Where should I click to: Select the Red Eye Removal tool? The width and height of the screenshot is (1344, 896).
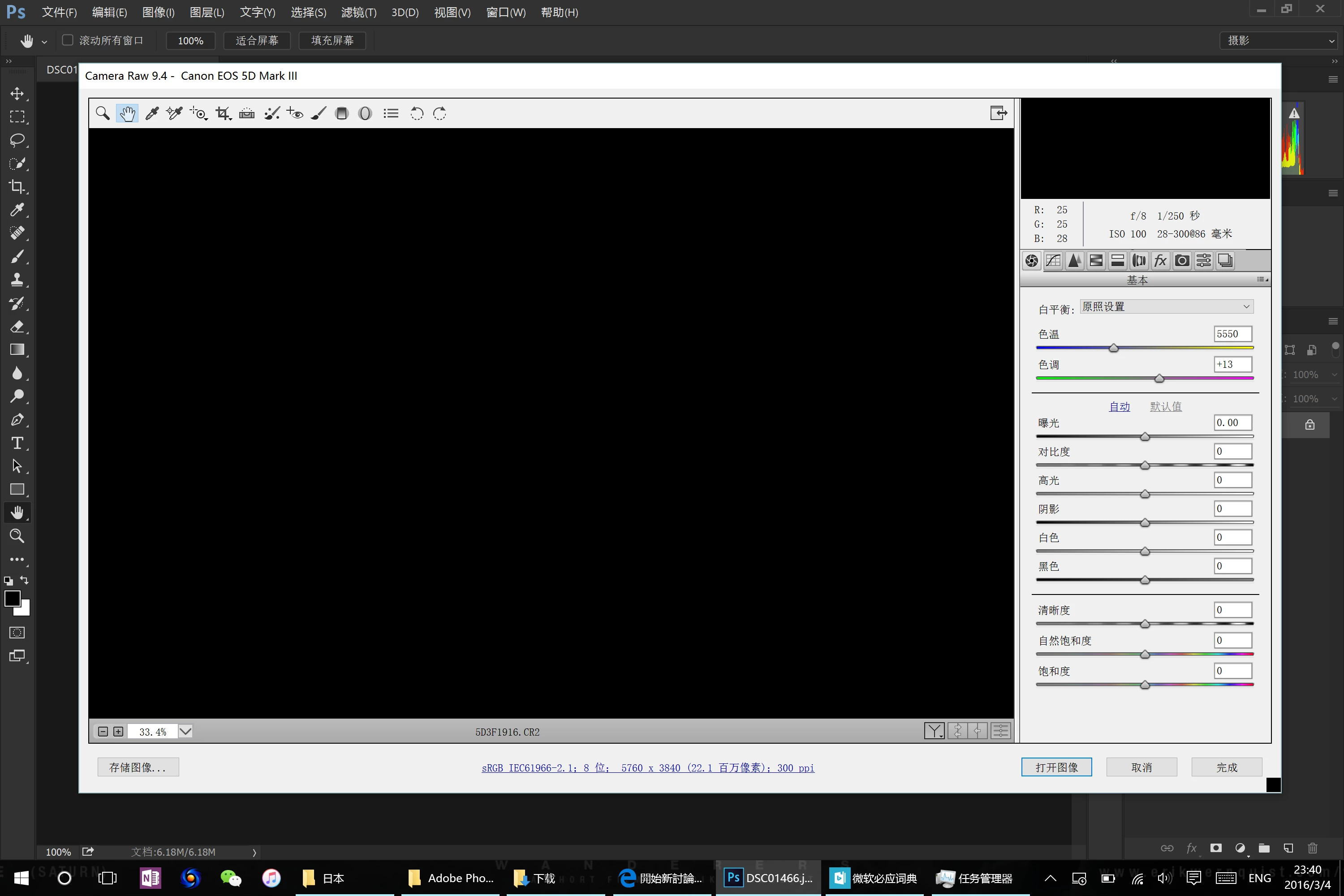pyautogui.click(x=295, y=113)
